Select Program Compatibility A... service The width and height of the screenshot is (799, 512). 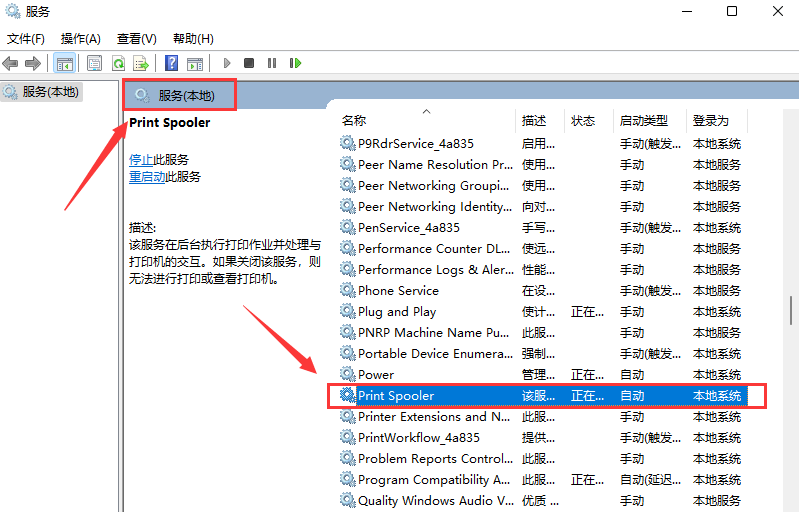(x=543, y=479)
